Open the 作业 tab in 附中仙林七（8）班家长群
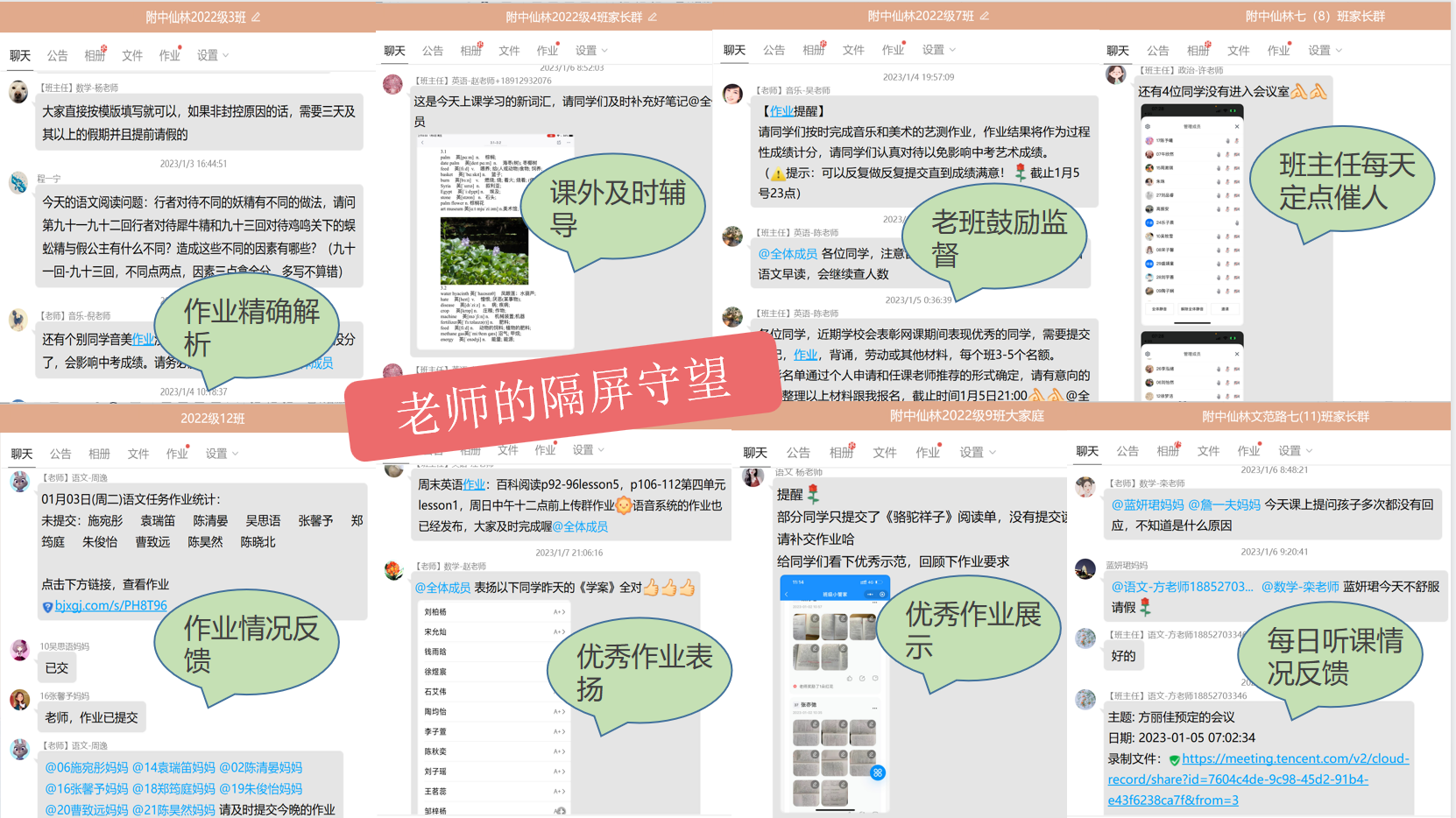 pyautogui.click(x=1278, y=51)
